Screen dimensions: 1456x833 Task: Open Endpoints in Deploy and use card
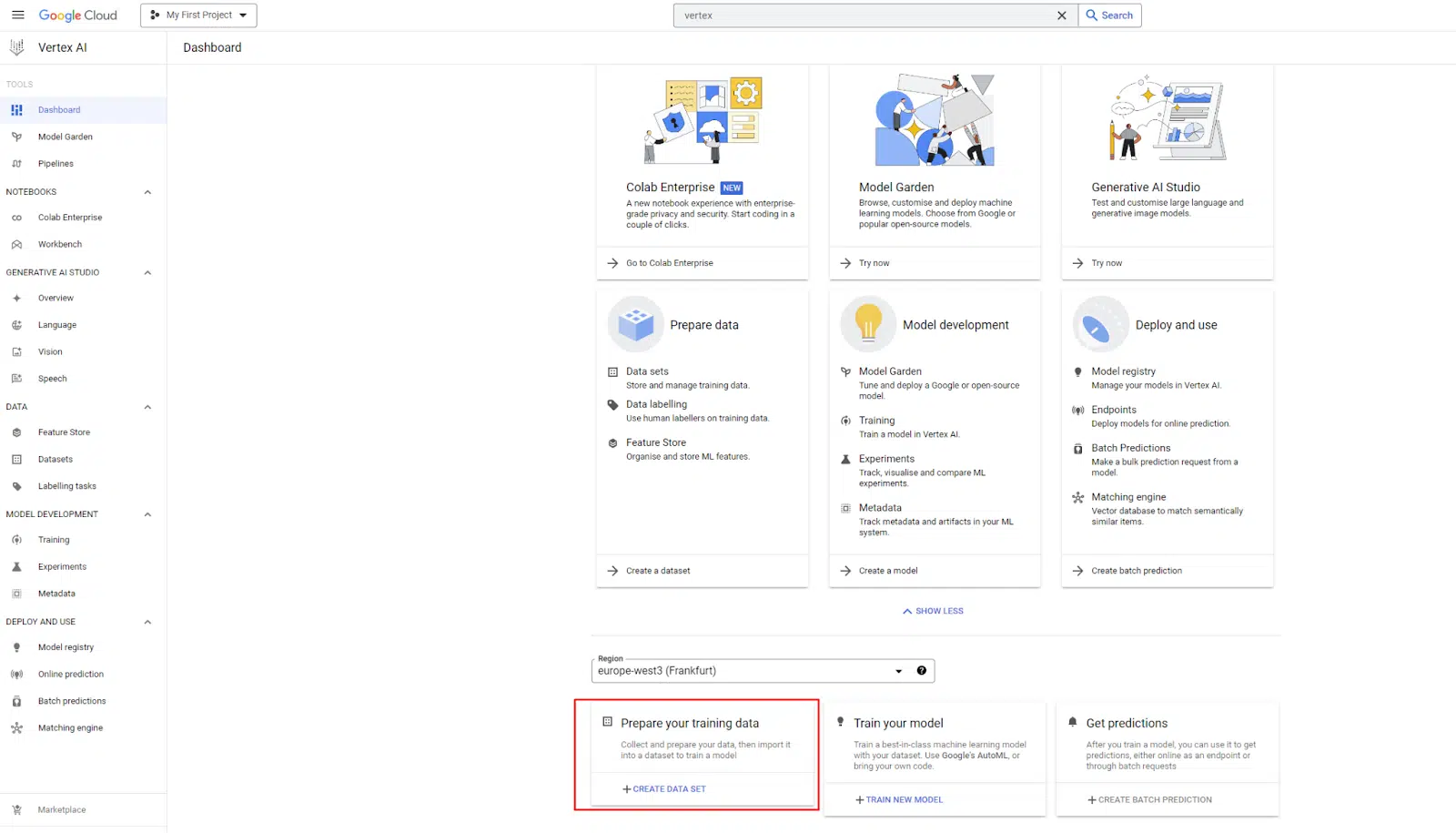(1114, 410)
